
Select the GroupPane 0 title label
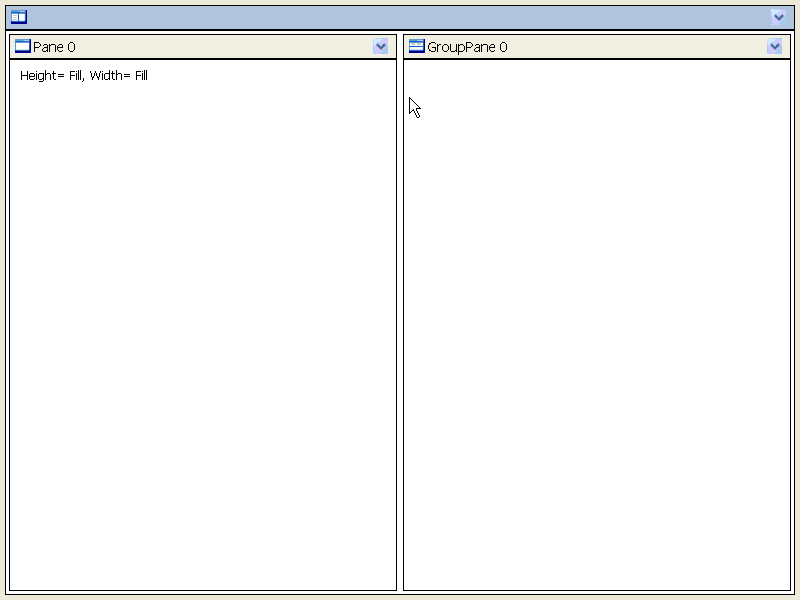point(467,47)
